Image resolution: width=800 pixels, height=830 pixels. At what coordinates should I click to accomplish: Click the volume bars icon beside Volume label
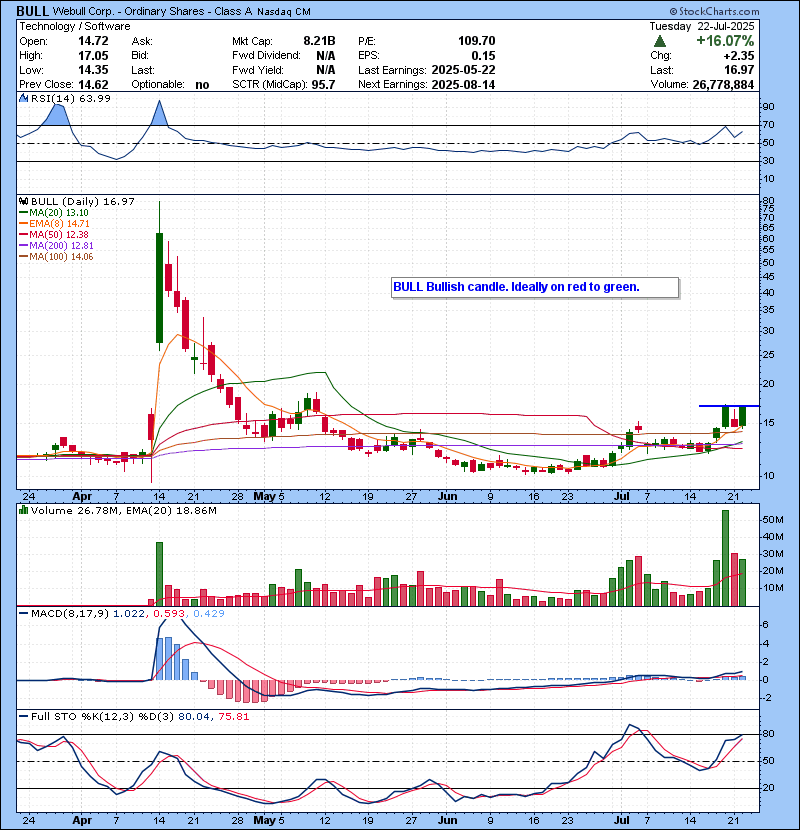(x=24, y=510)
